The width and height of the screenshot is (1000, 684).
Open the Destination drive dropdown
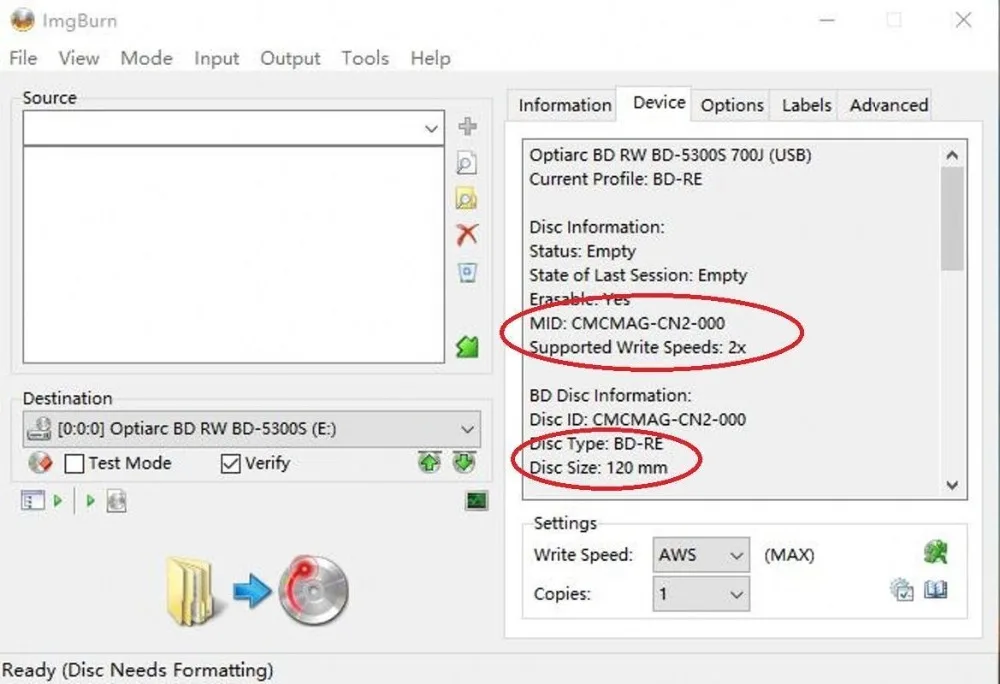tap(467, 429)
